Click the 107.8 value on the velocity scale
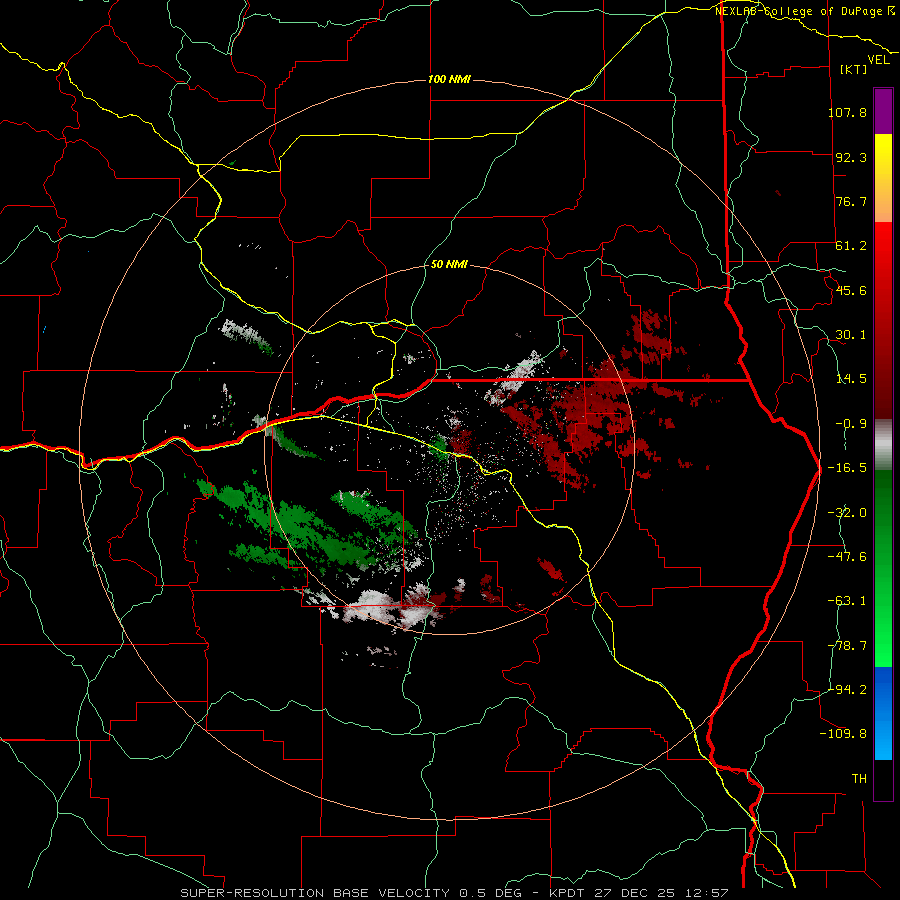The image size is (900, 900). pos(847,112)
